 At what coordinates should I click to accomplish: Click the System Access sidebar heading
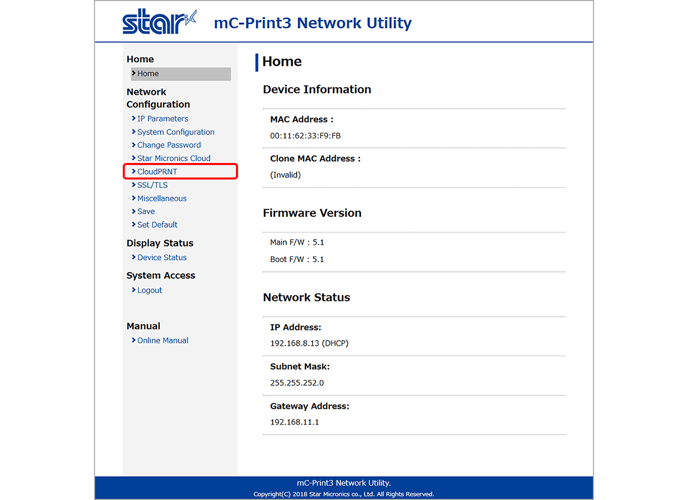coord(161,275)
